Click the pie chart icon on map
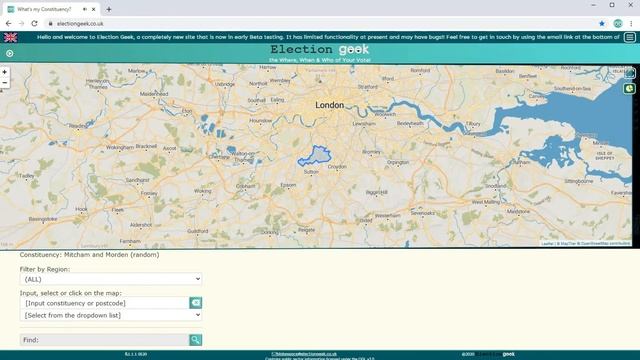This screenshot has width=640, height=360. [629, 88]
